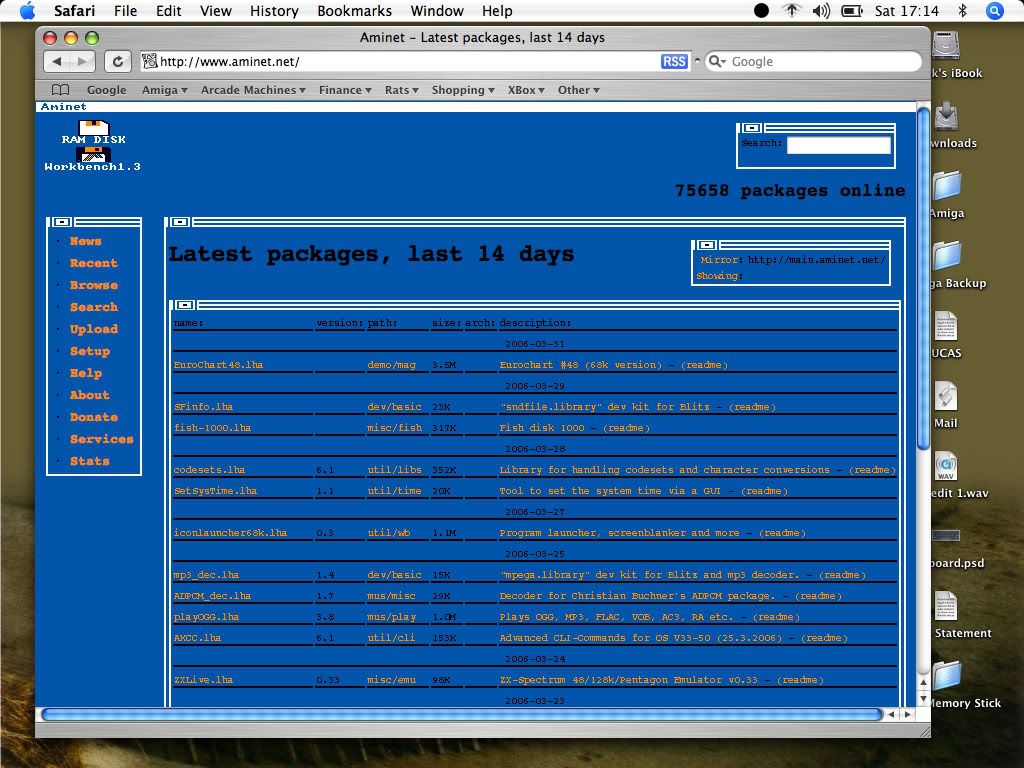Viewport: 1024px width, 768px height.
Task: Click the volume icon in menu bar
Action: pos(821,11)
